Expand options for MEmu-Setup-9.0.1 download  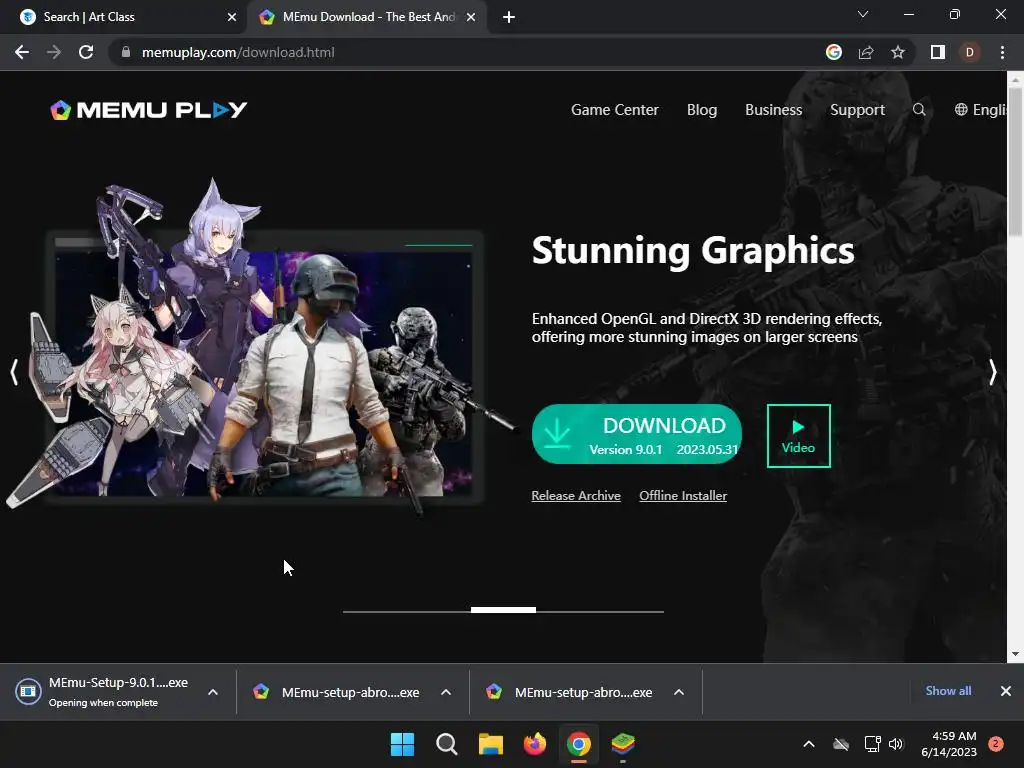point(213,692)
